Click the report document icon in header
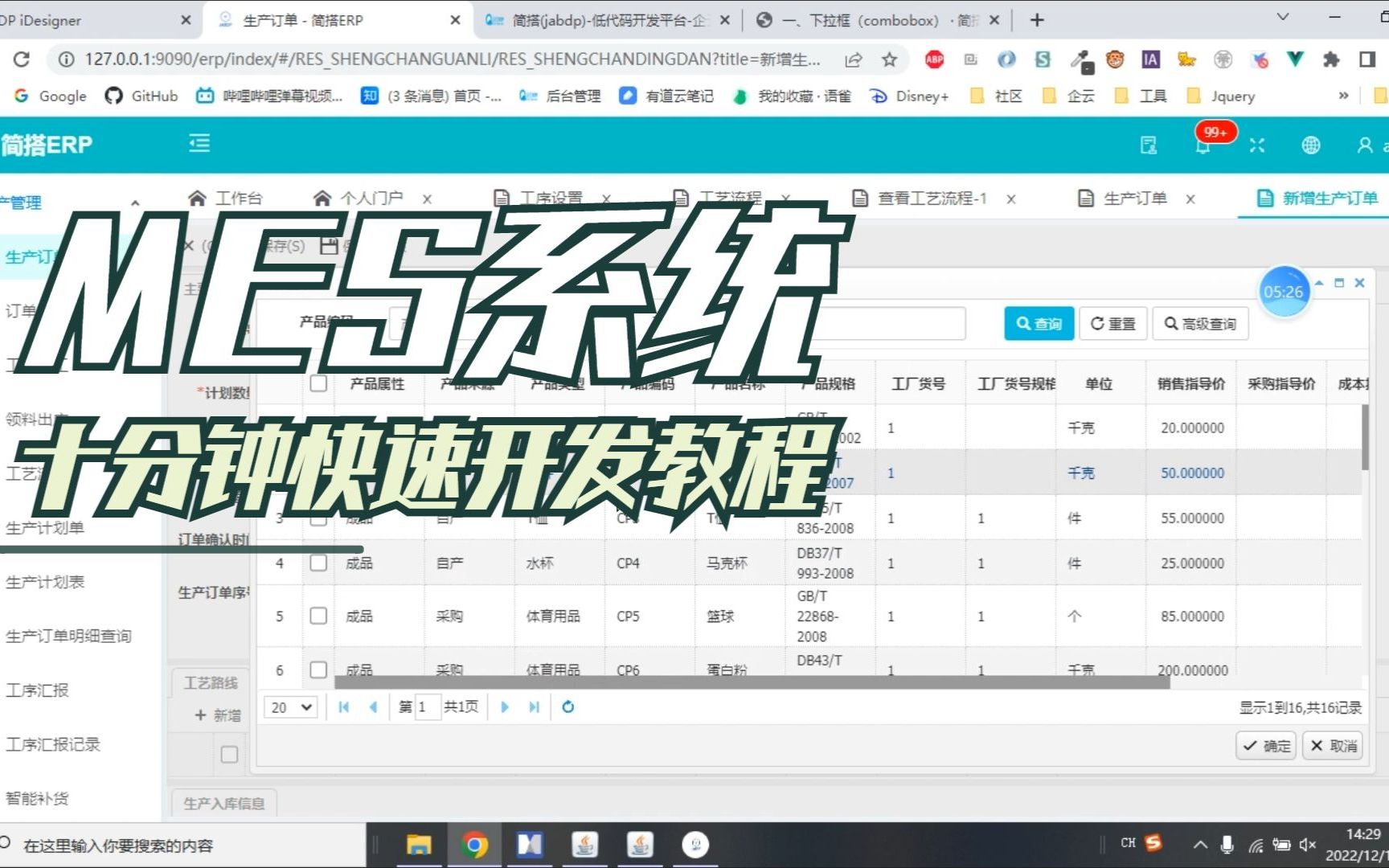 click(x=1149, y=145)
